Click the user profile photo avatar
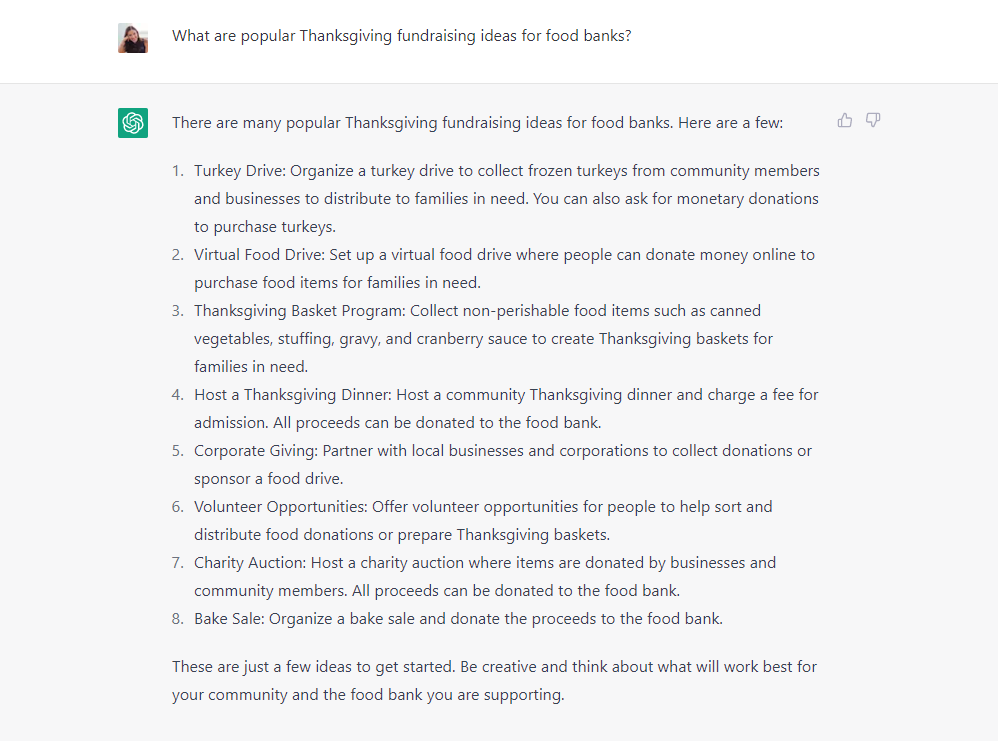998x741 pixels. 133,38
